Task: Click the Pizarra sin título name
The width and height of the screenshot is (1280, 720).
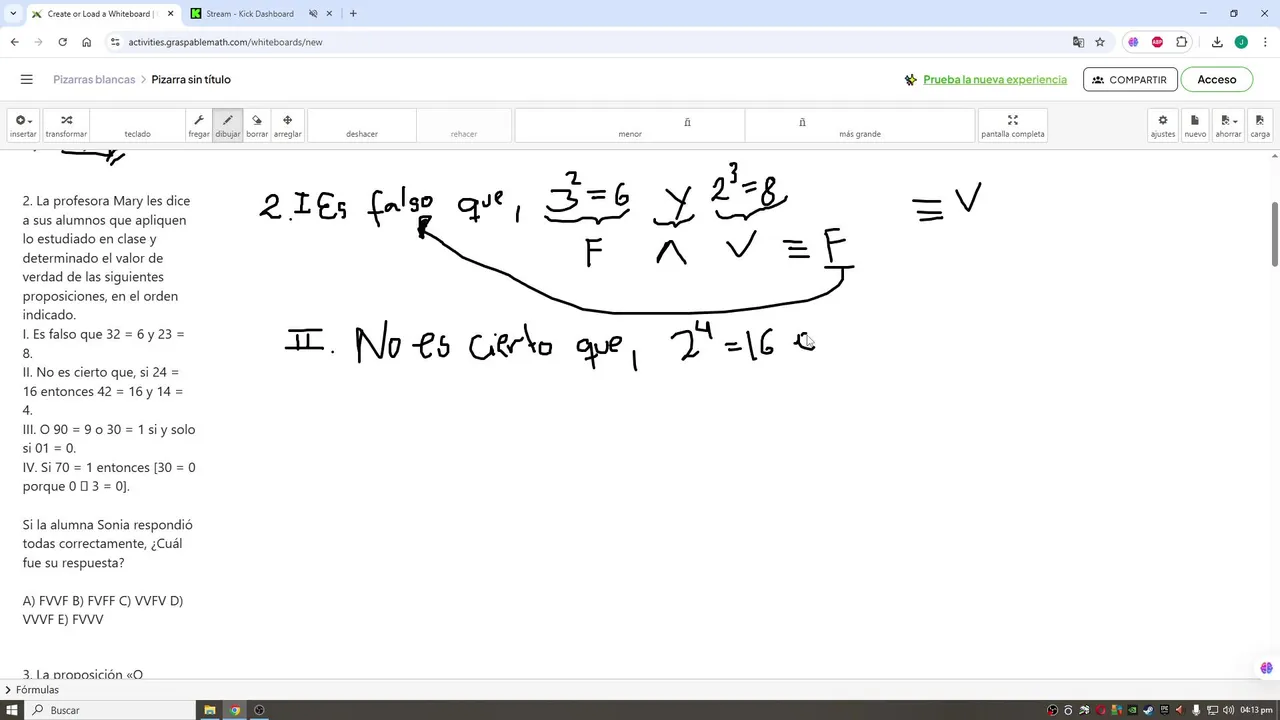Action: (x=191, y=79)
